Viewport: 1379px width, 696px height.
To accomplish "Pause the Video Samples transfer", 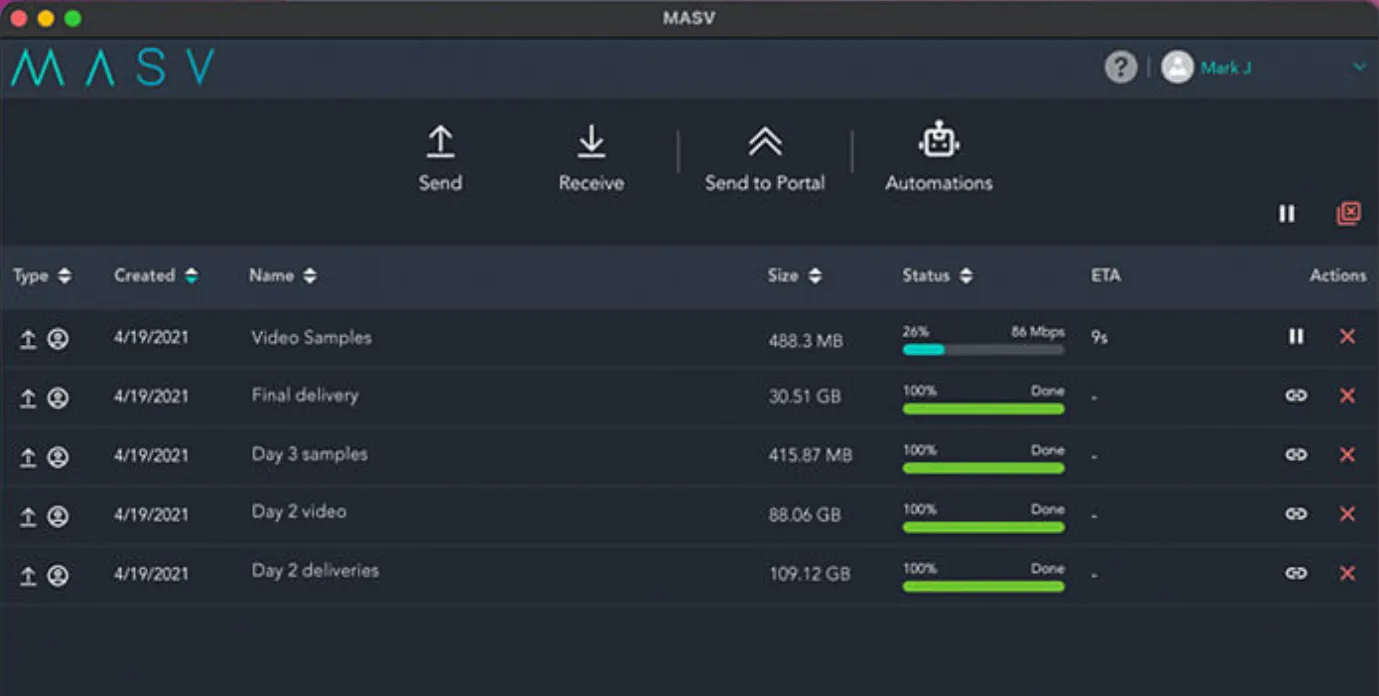I will coord(1296,337).
